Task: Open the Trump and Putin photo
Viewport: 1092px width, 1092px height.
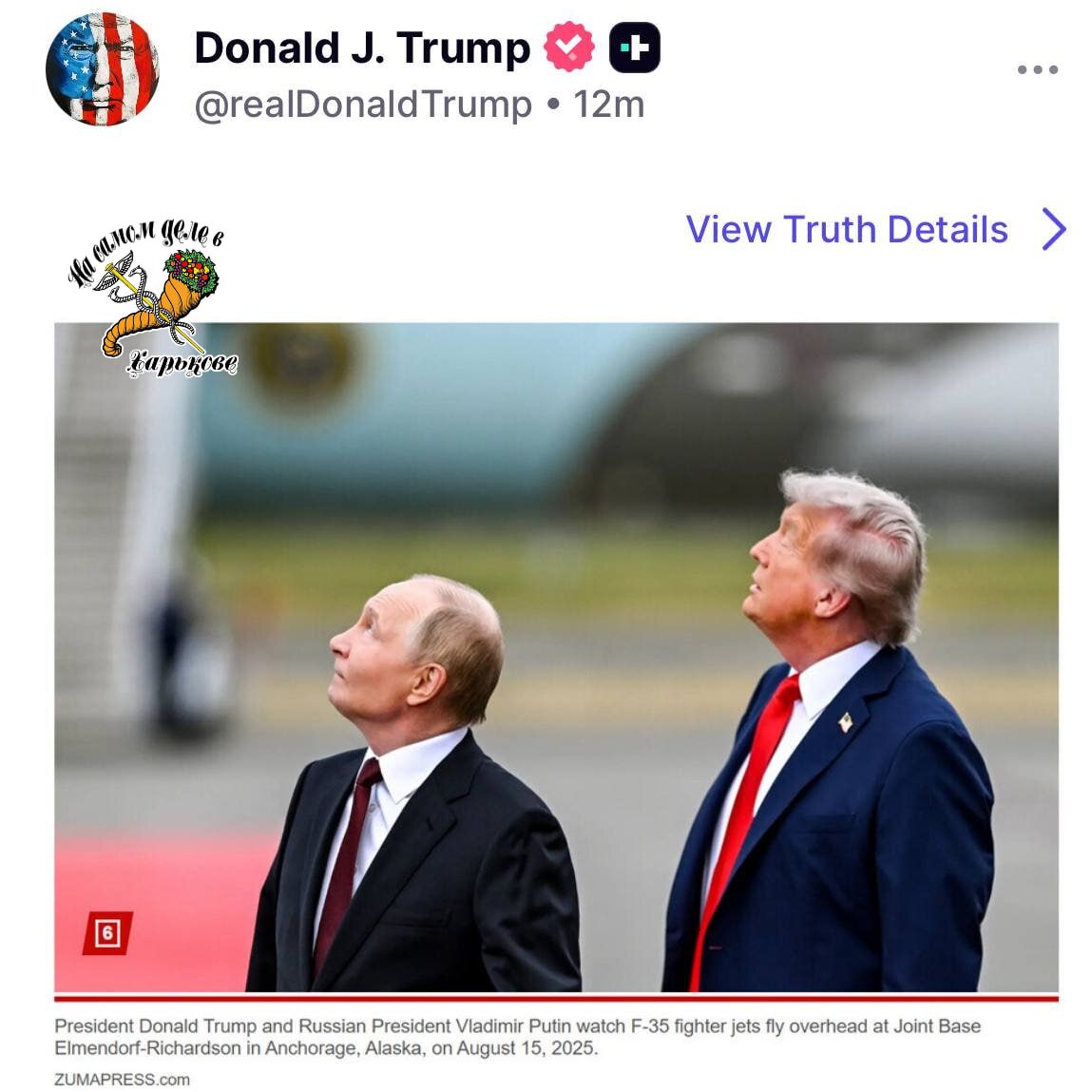Action: click(556, 657)
